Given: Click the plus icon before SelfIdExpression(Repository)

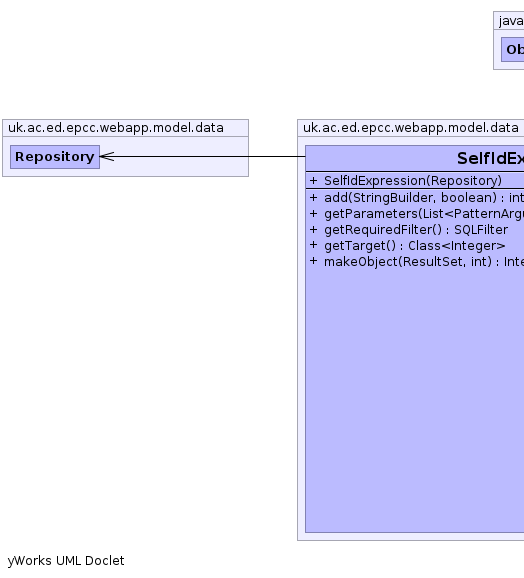Looking at the screenshot, I should click(x=314, y=181).
